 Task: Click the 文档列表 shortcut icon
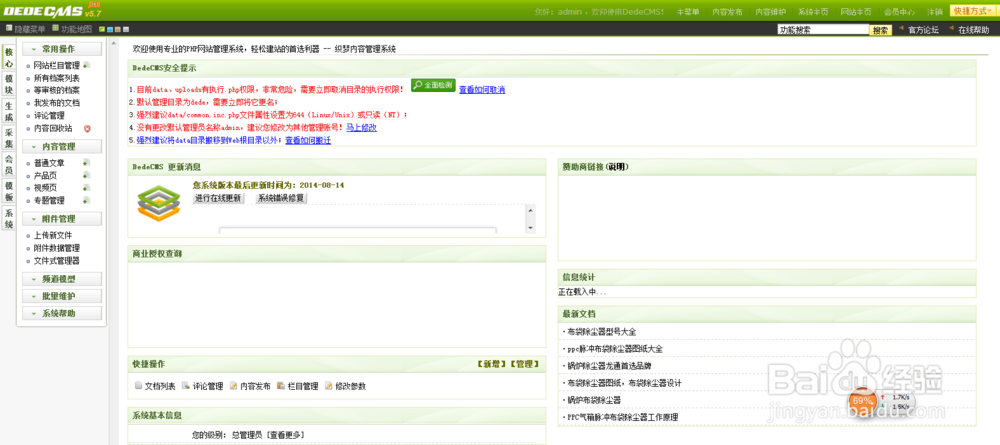138,385
